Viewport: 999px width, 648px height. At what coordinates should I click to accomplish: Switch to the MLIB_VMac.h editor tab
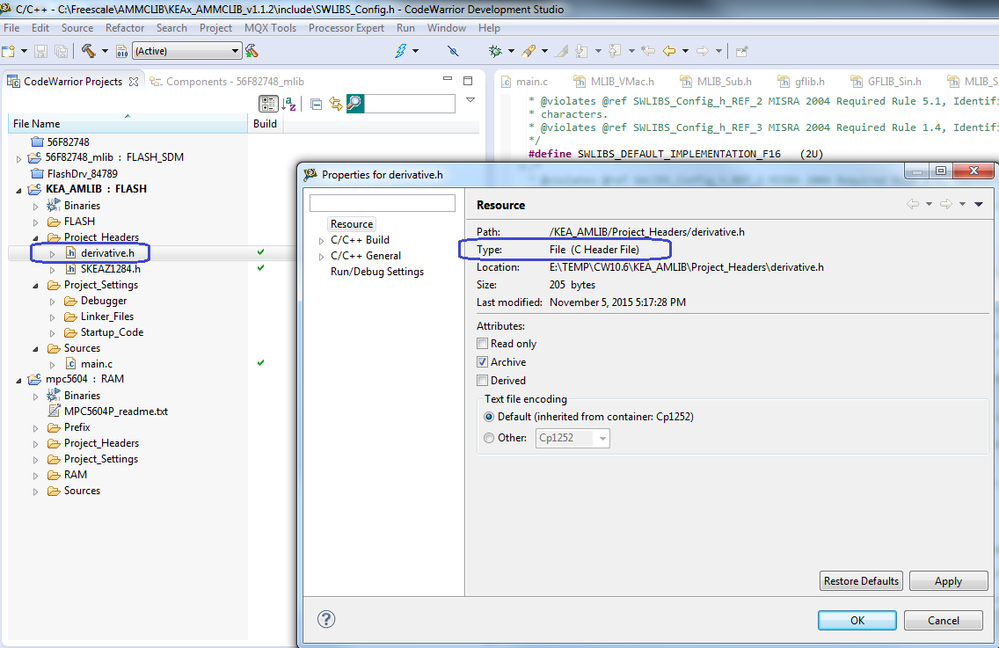click(x=614, y=82)
